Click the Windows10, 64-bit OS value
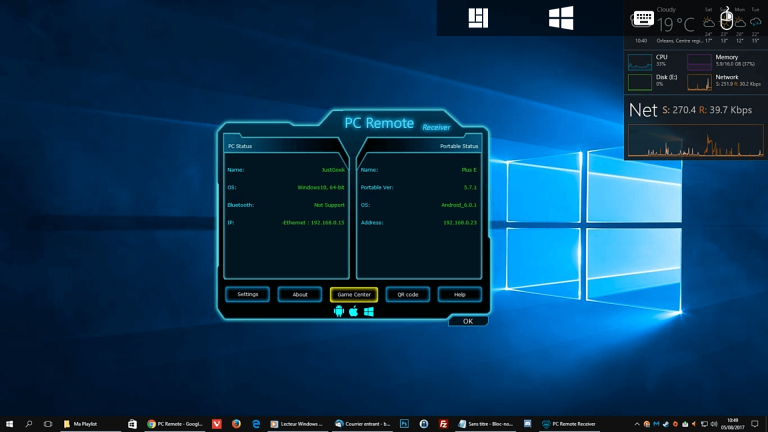This screenshot has width=768, height=432. pyautogui.click(x=321, y=187)
